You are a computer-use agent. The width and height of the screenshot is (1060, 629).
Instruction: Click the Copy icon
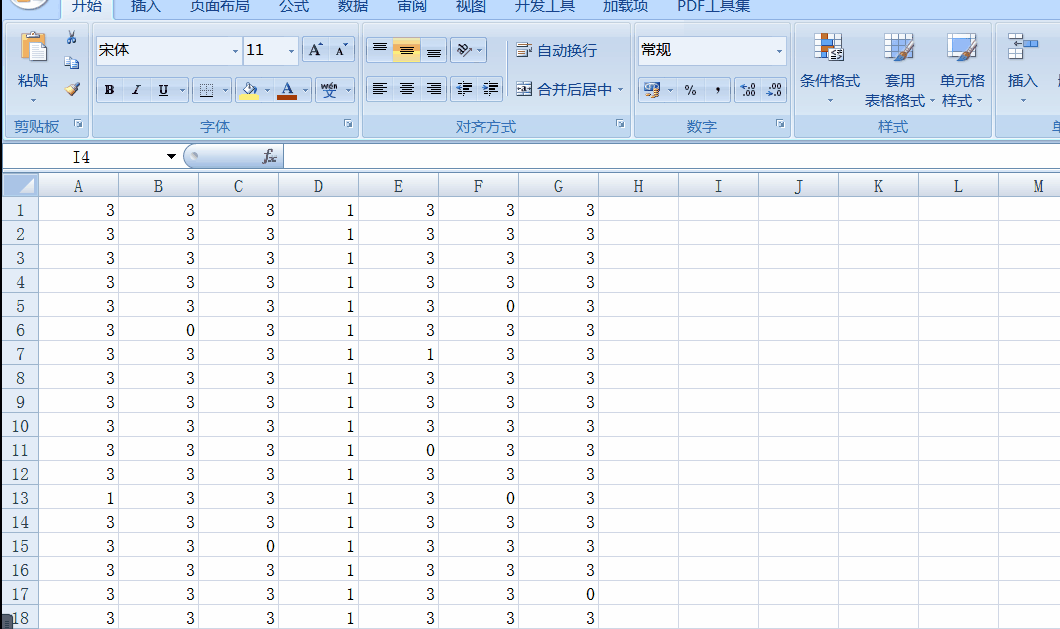(x=72, y=63)
